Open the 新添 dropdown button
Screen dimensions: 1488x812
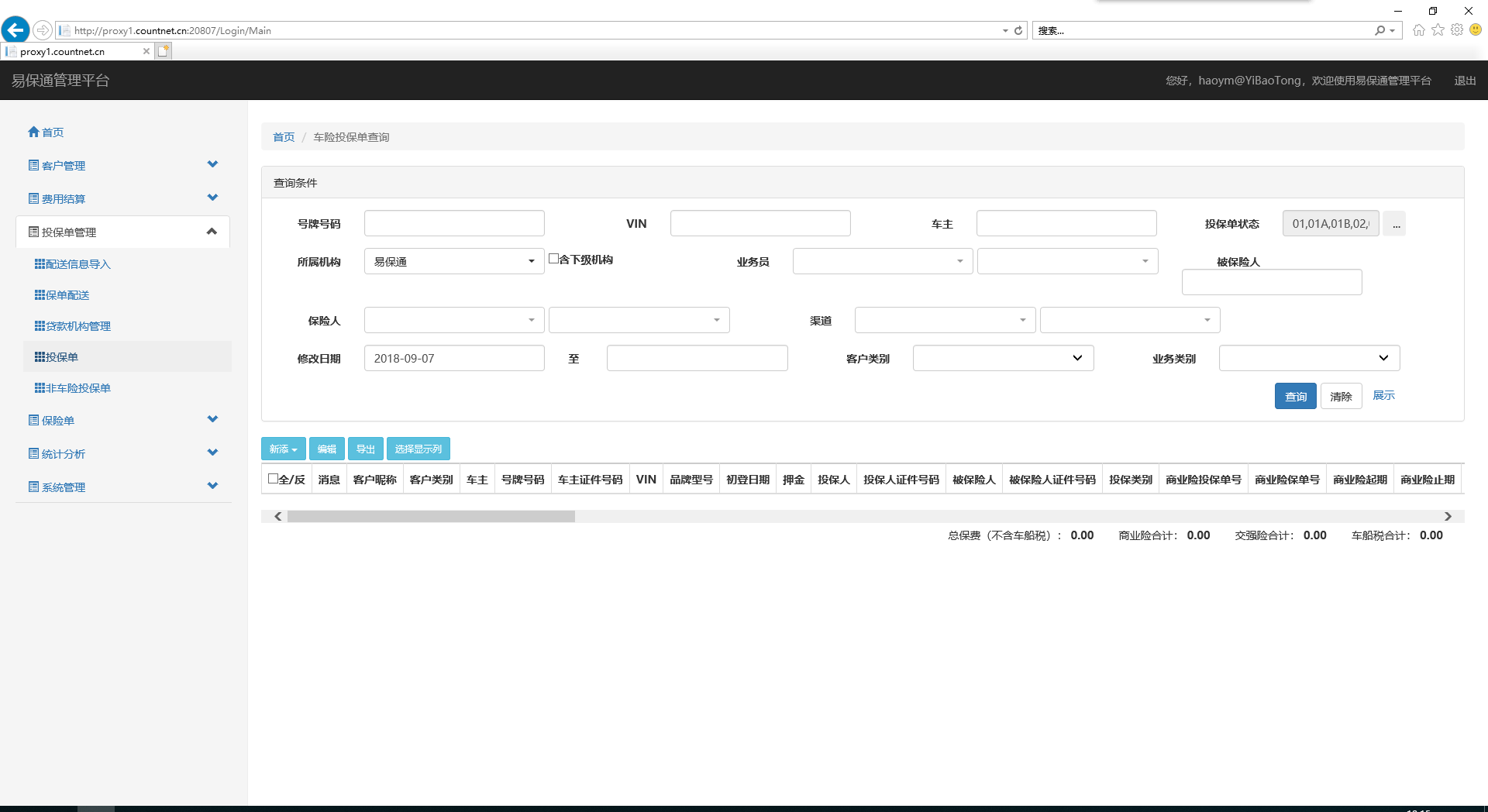[x=284, y=449]
